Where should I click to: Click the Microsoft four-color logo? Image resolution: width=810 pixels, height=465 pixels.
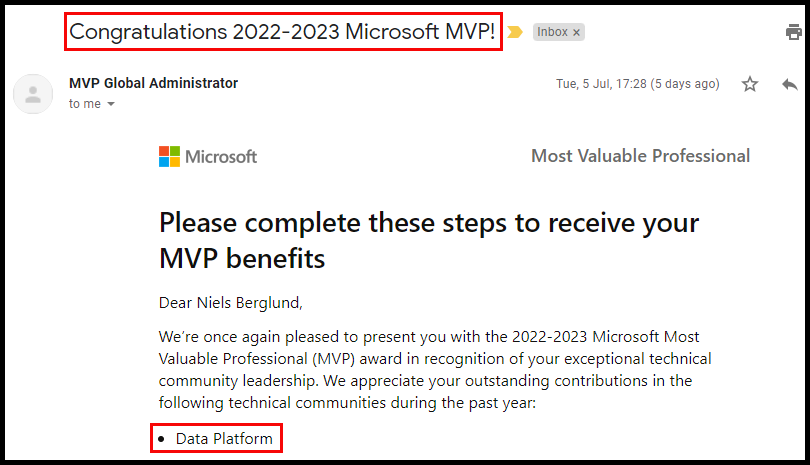[x=169, y=157]
